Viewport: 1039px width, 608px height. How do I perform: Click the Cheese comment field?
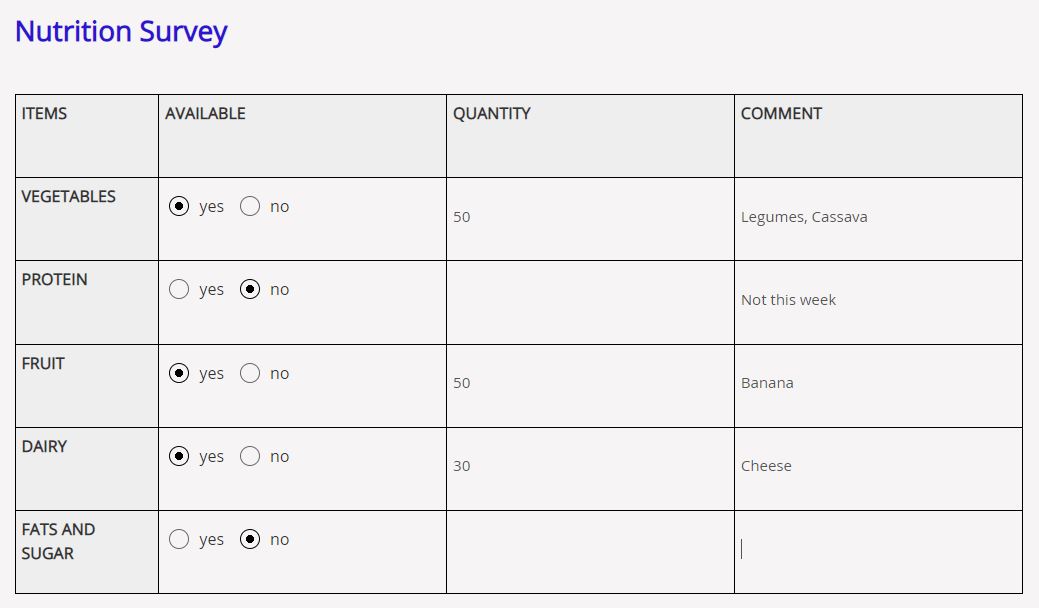(878, 466)
